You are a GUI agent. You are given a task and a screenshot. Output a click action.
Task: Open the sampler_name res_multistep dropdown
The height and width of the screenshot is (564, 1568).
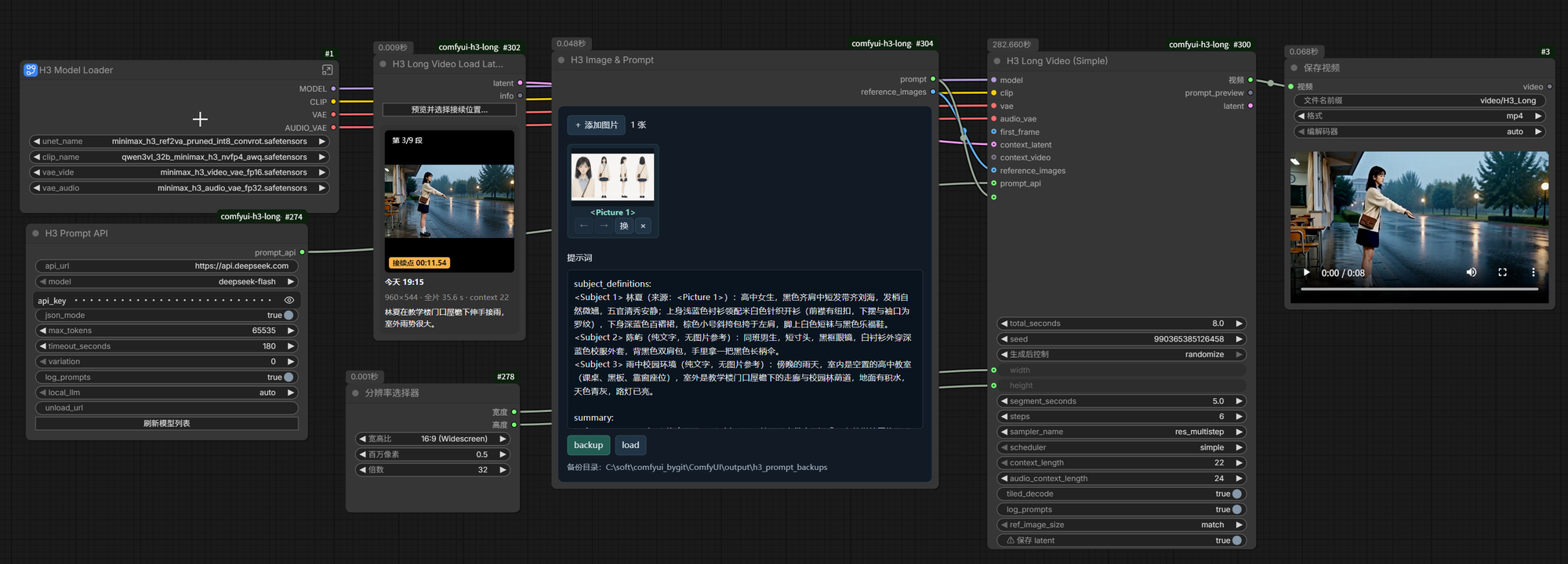pos(1121,432)
